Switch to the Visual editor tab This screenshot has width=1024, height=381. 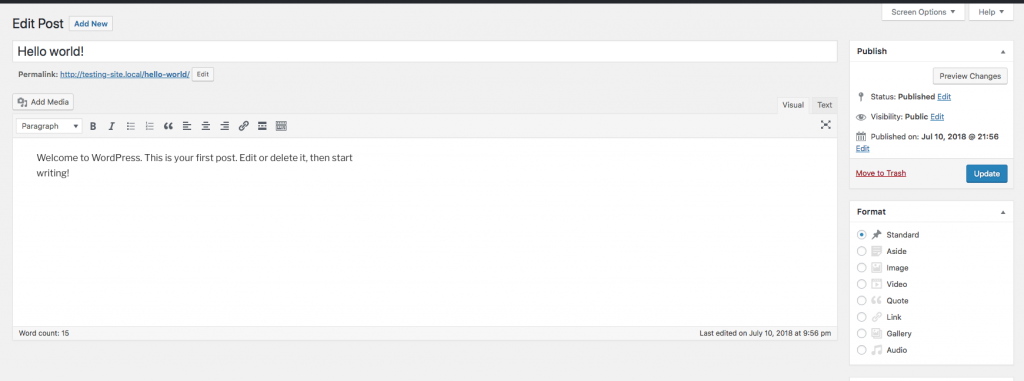click(x=793, y=105)
